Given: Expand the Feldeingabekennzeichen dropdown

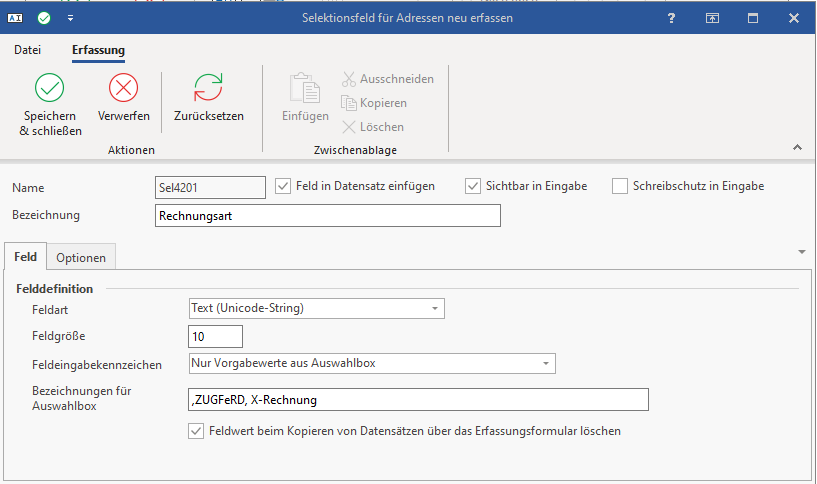Looking at the screenshot, I should pos(546,363).
